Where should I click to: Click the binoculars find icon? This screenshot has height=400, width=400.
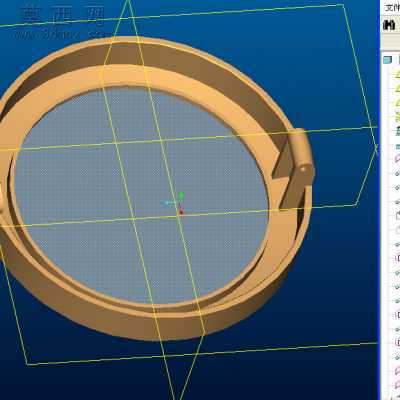coord(389,25)
